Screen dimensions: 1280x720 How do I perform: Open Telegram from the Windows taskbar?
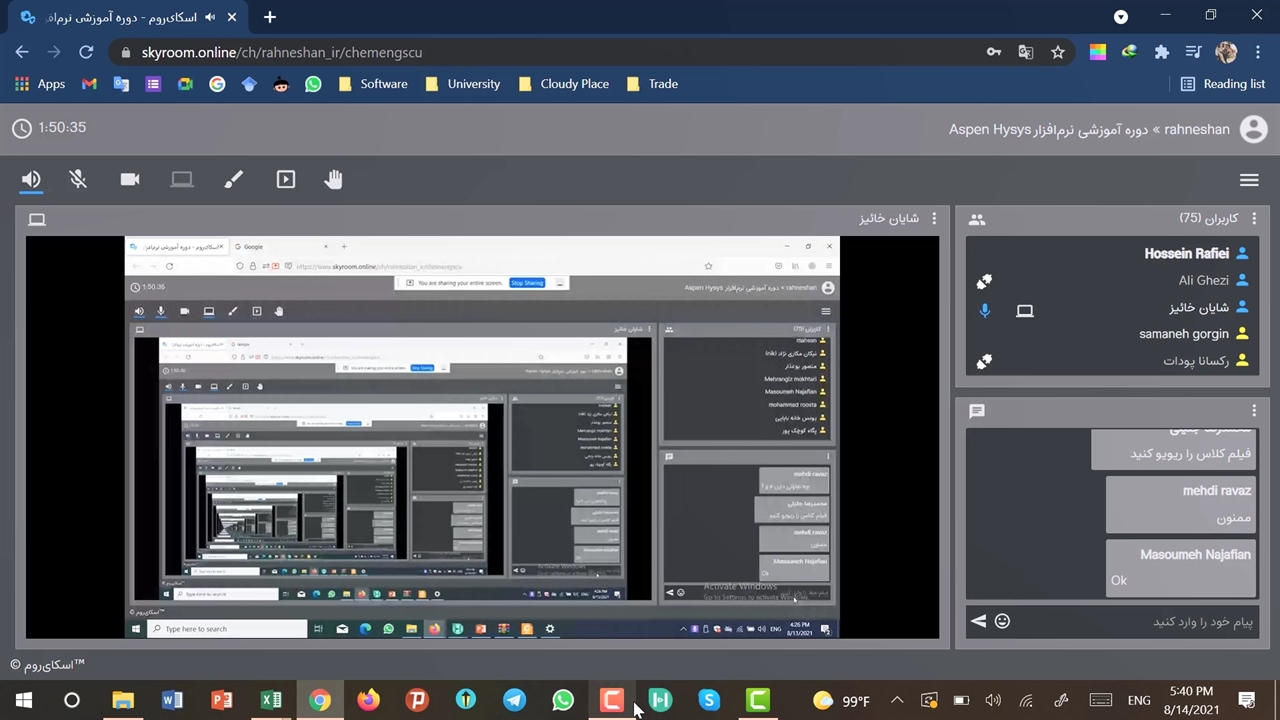(x=514, y=700)
